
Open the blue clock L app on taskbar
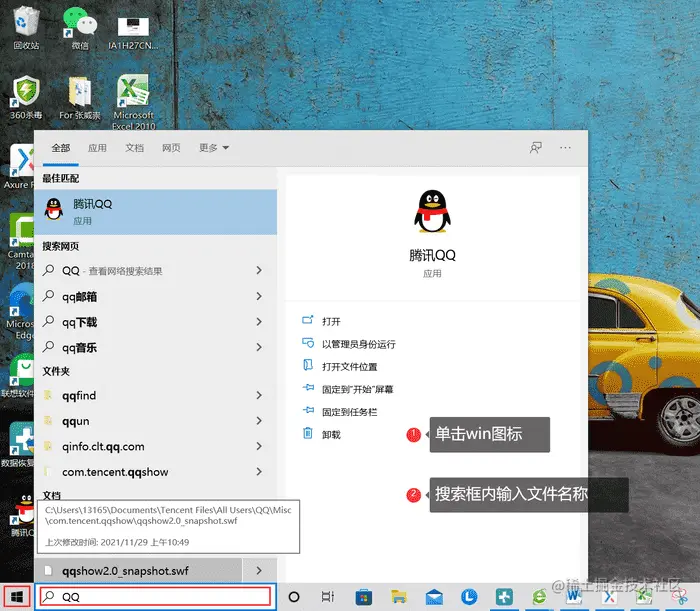coord(469,597)
